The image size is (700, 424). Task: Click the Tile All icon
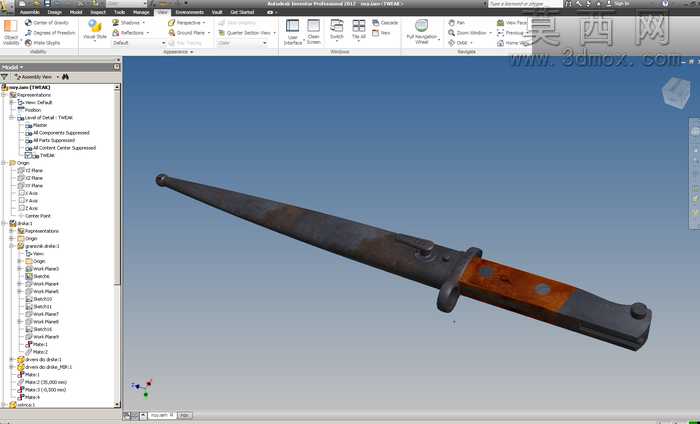pyautogui.click(x=358, y=26)
